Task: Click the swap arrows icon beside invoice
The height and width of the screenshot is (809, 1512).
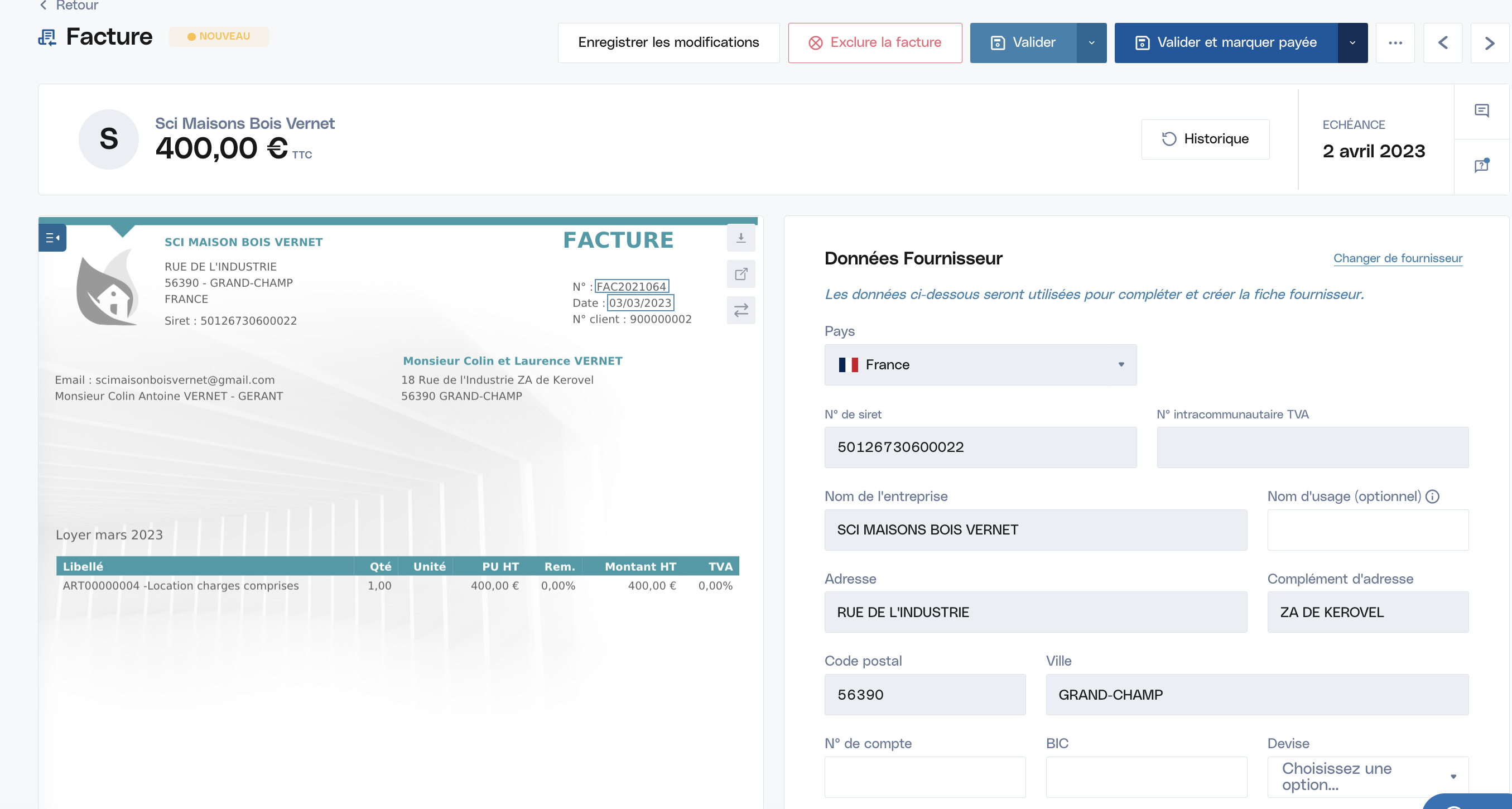Action: [x=741, y=310]
